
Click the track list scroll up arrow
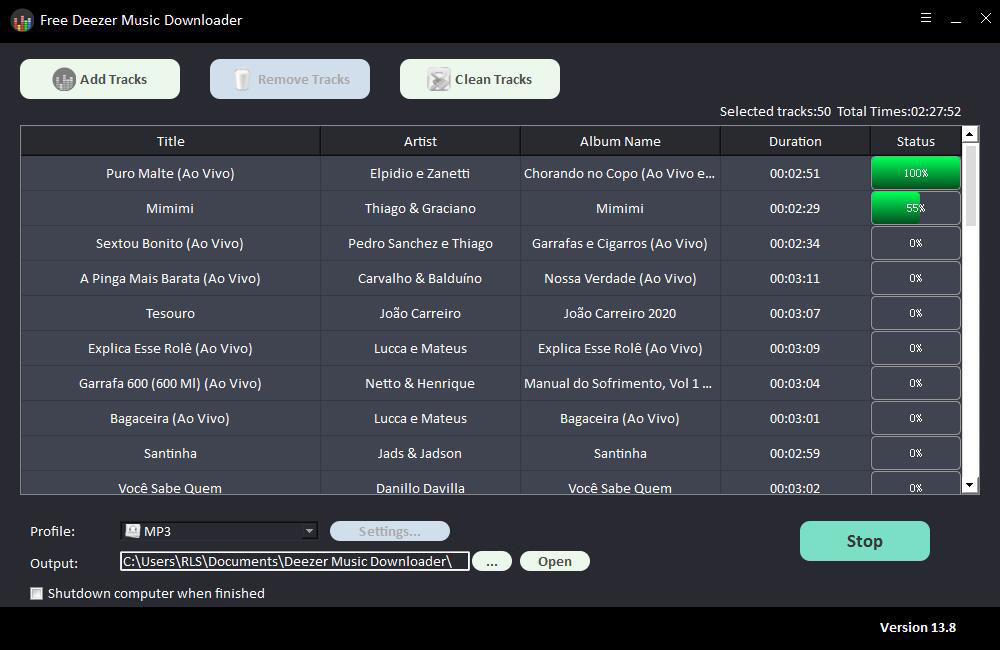pos(970,134)
